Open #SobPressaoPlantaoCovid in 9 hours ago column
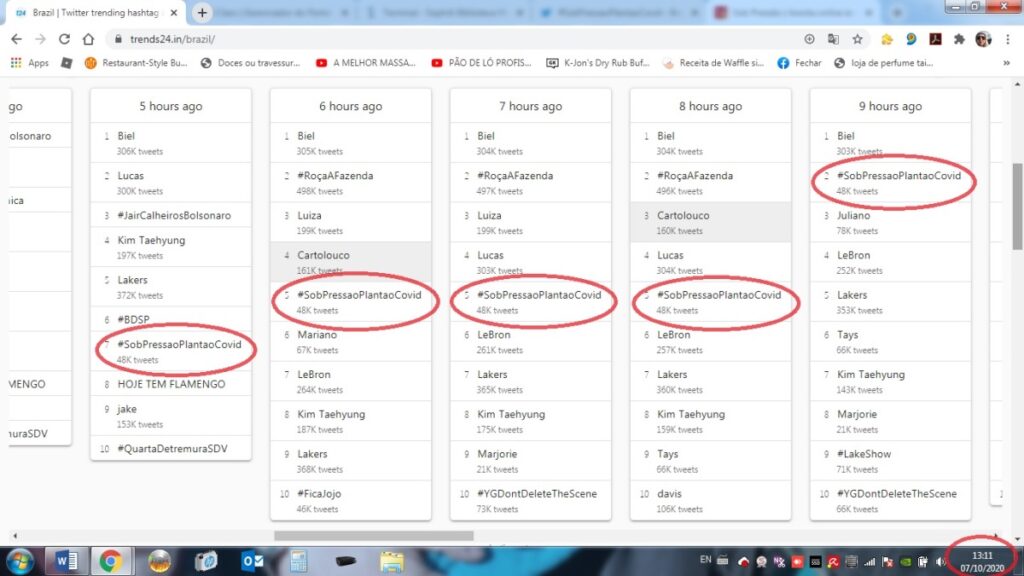The image size is (1024, 576). click(x=899, y=176)
